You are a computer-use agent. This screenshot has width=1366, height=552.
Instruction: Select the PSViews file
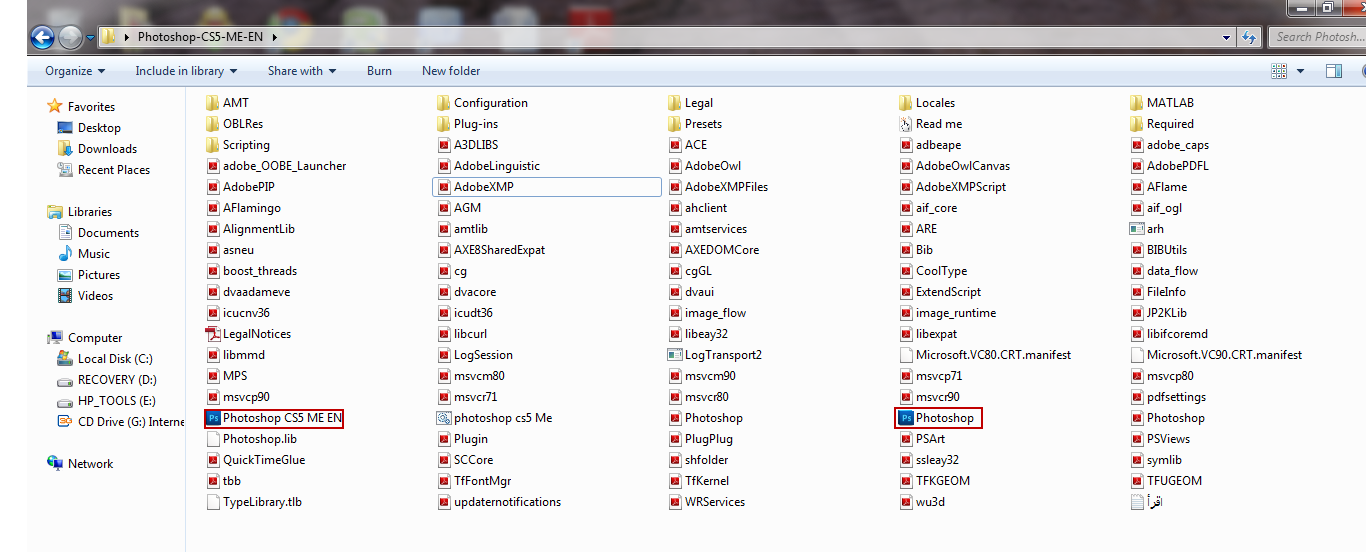1159,439
